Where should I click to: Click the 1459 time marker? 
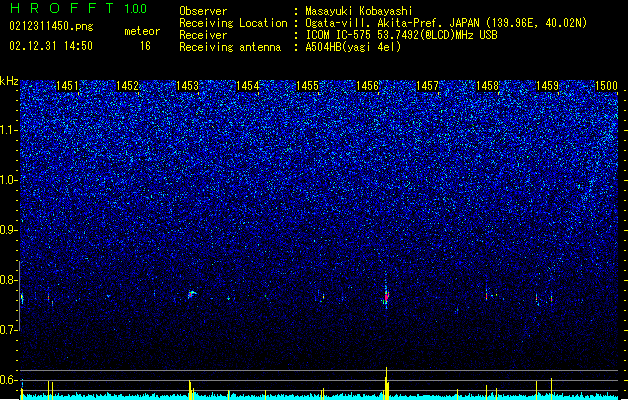pyautogui.click(x=548, y=85)
